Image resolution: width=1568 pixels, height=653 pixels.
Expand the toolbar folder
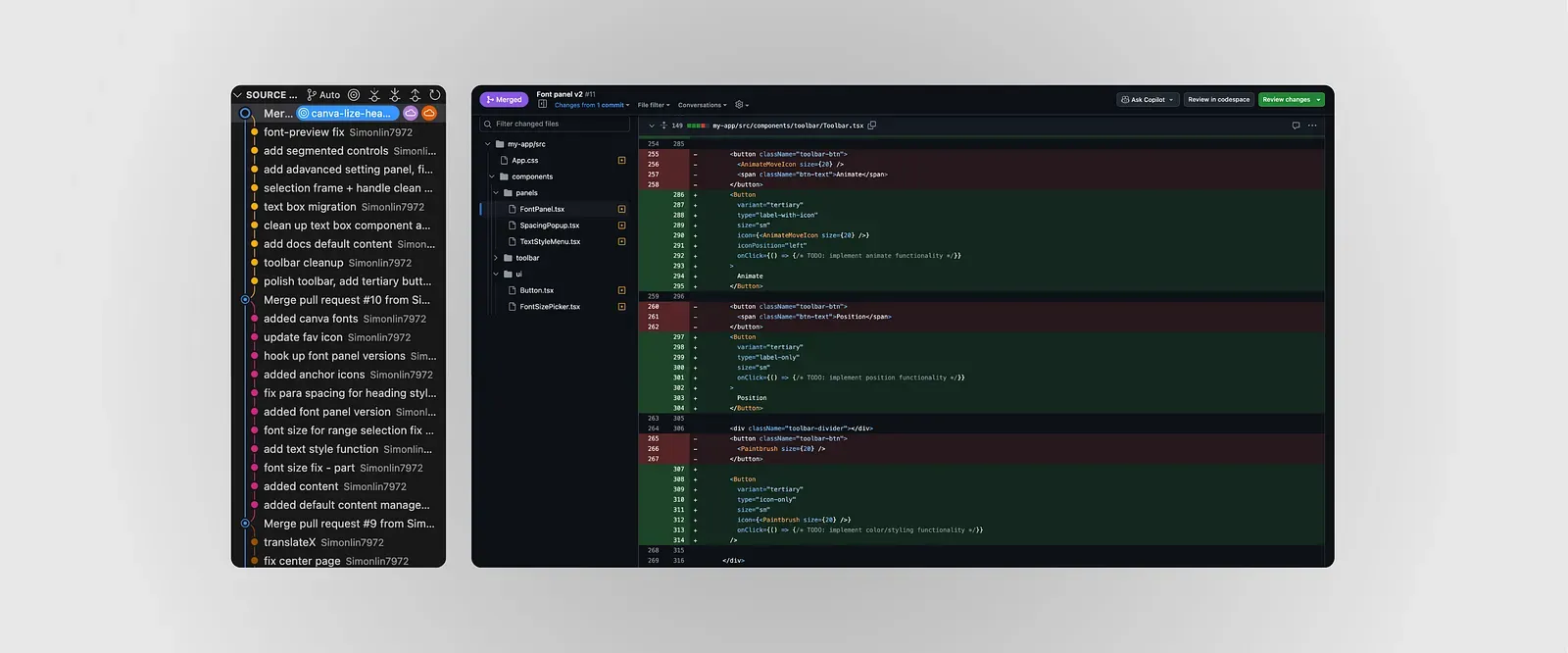[x=496, y=258]
